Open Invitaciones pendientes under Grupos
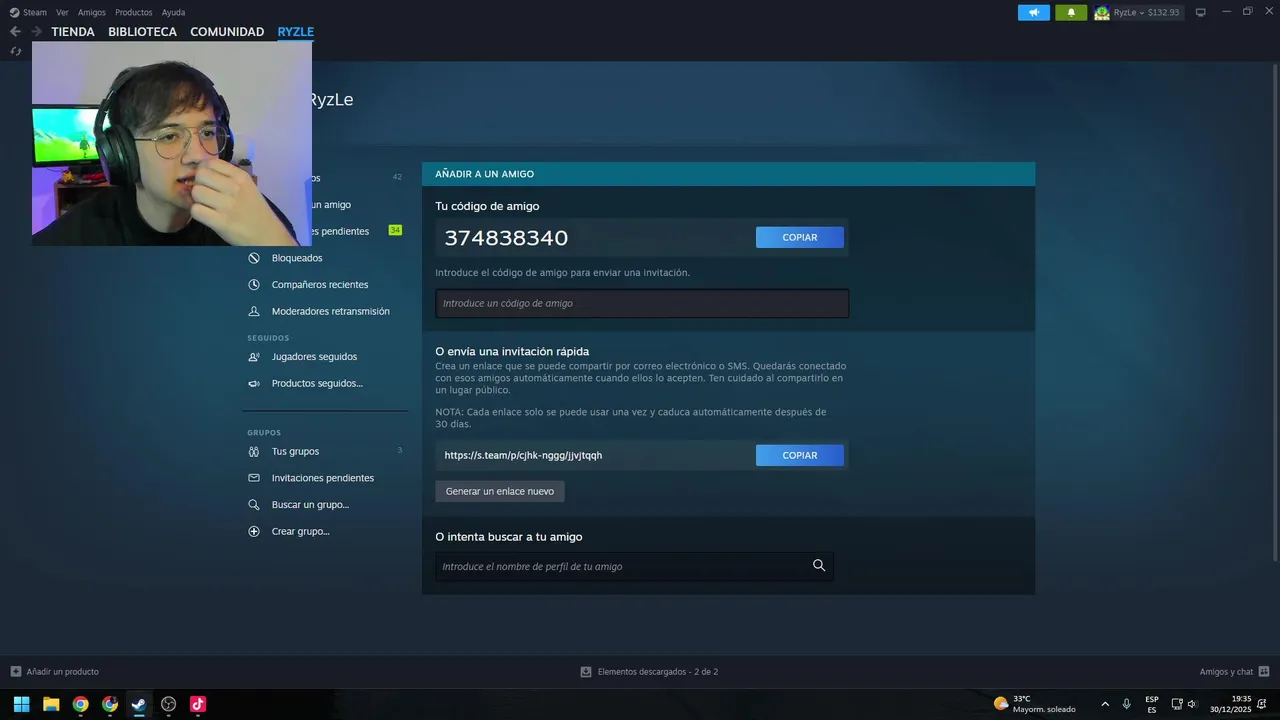The width and height of the screenshot is (1280, 720). pyautogui.click(x=325, y=478)
